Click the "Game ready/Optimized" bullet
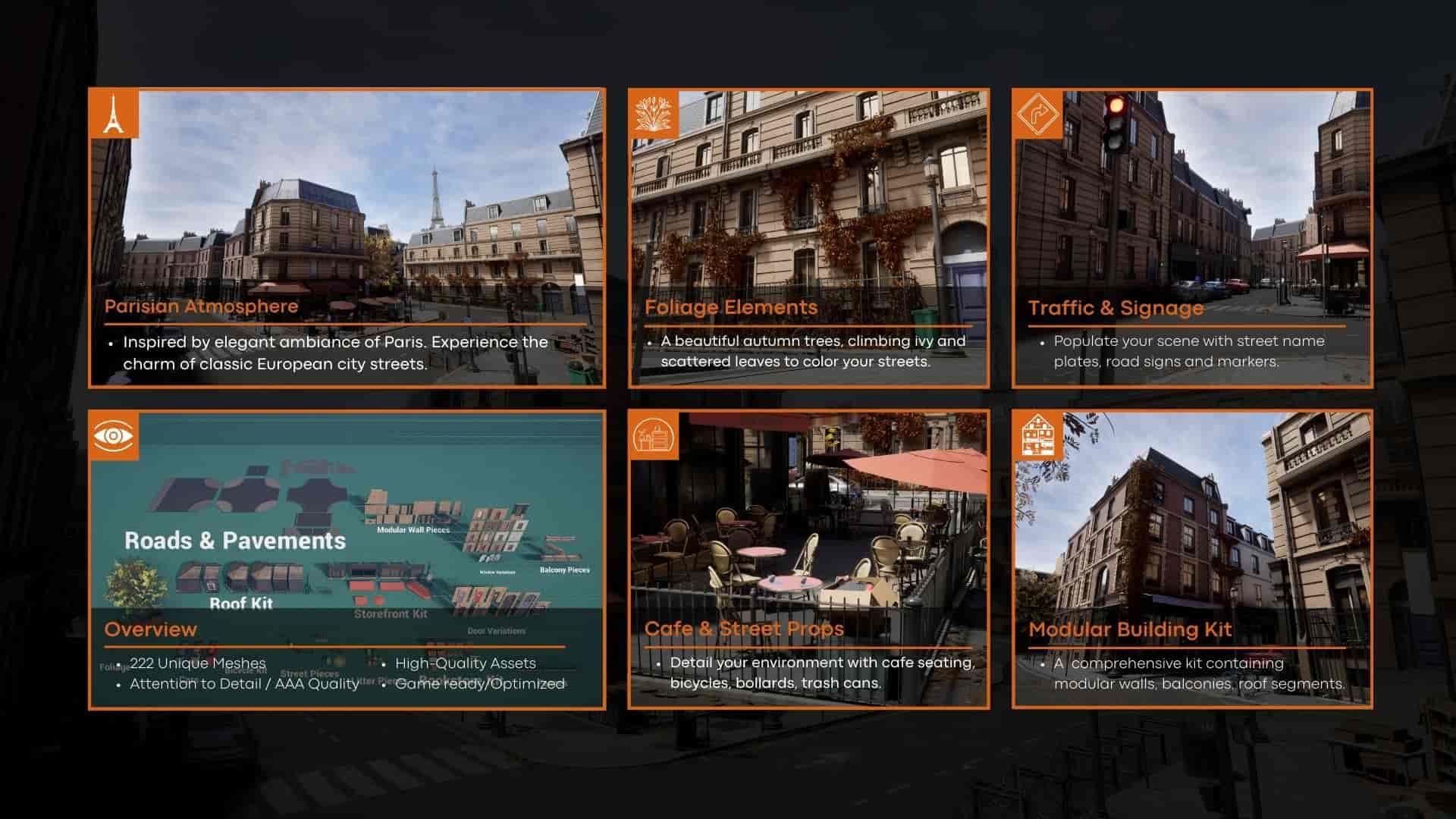 (479, 684)
